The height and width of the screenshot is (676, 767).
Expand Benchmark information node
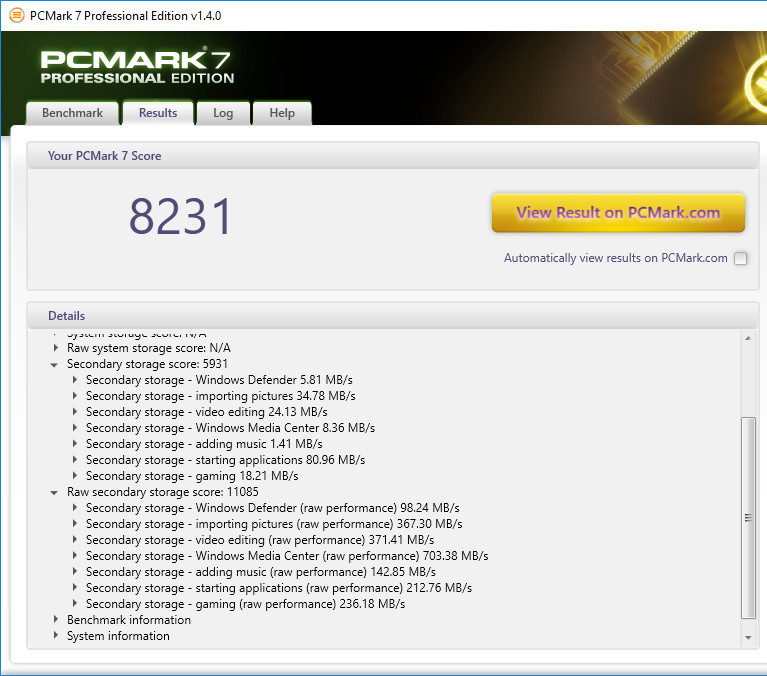56,620
